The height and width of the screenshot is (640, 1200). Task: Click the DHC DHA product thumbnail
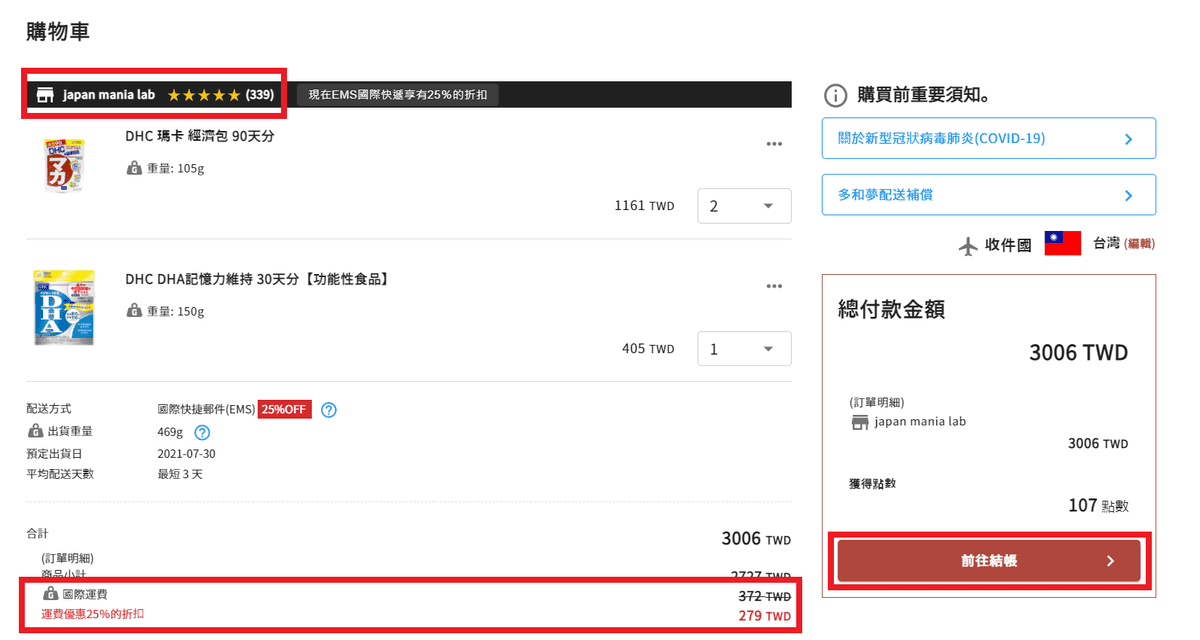(x=64, y=308)
